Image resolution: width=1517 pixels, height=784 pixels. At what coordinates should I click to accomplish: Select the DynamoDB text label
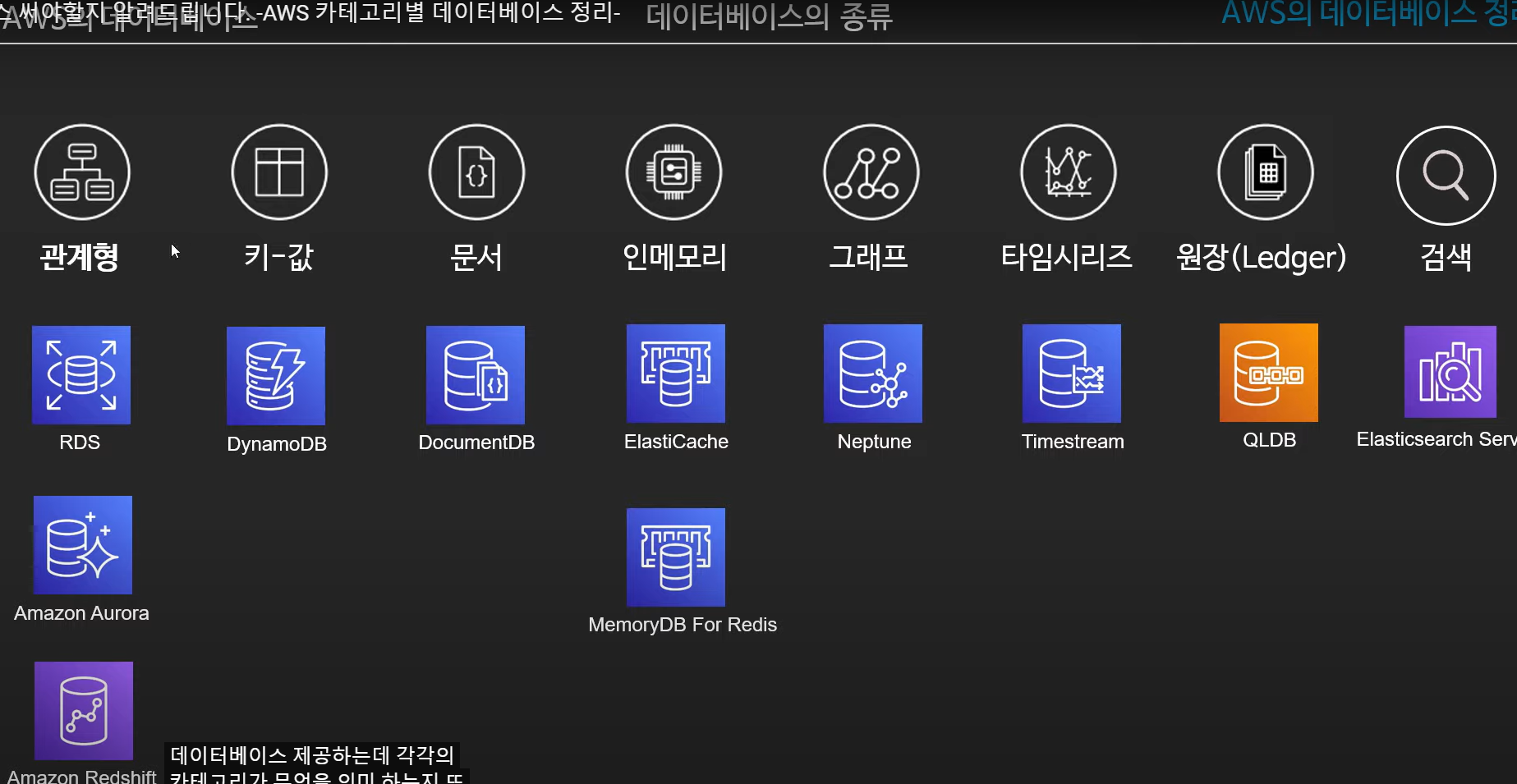pyautogui.click(x=277, y=444)
